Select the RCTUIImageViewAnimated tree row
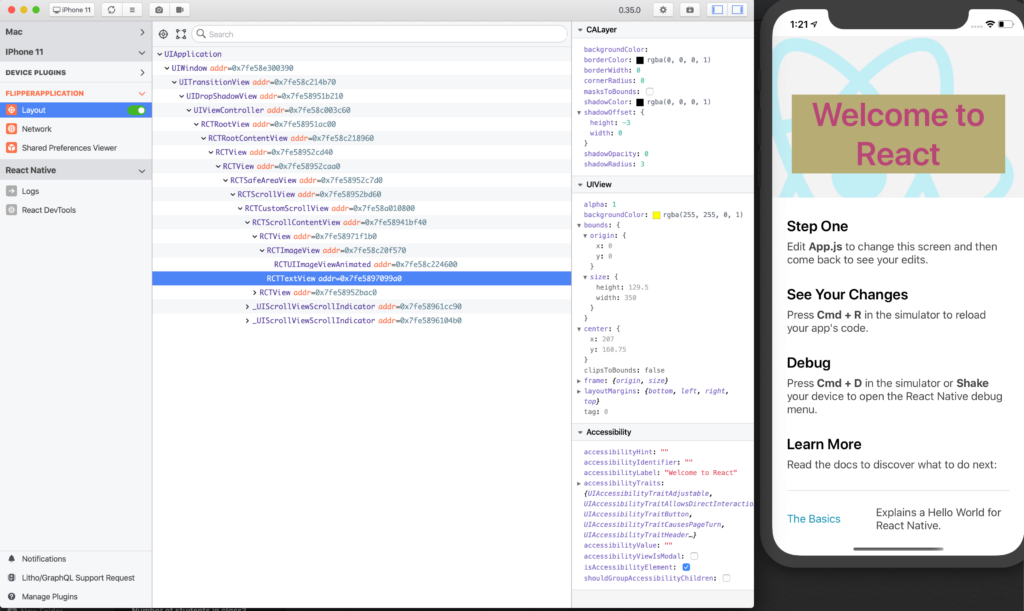The image size is (1024, 611). coord(362,264)
